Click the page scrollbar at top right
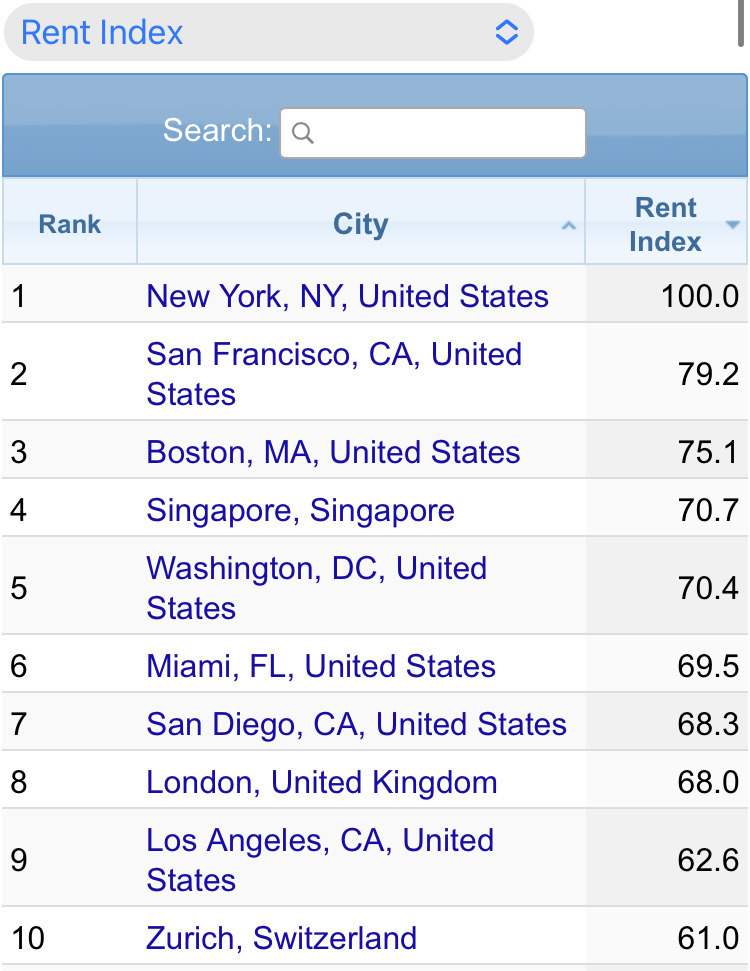 [x=742, y=20]
